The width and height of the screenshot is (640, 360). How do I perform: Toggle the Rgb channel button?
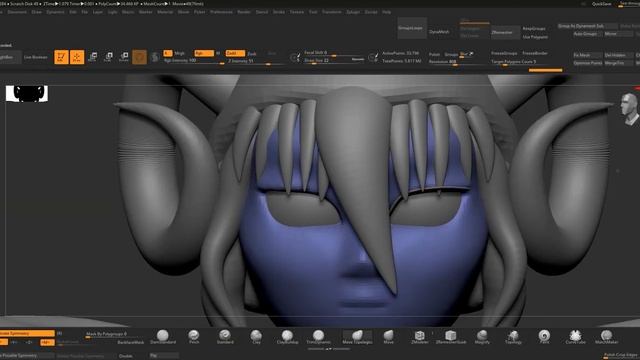click(204, 53)
